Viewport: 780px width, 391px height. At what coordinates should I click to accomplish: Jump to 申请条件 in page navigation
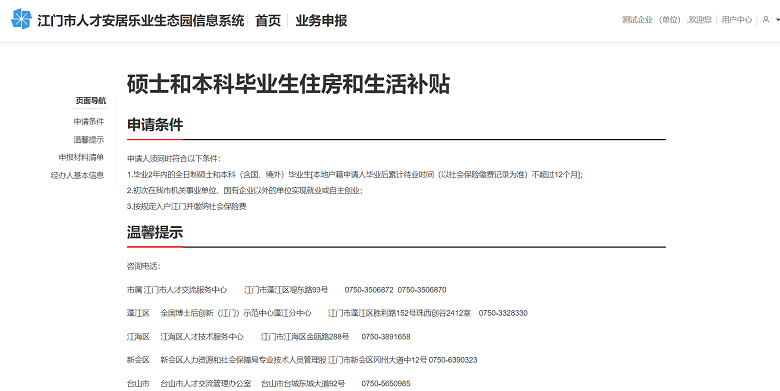pyautogui.click(x=89, y=121)
